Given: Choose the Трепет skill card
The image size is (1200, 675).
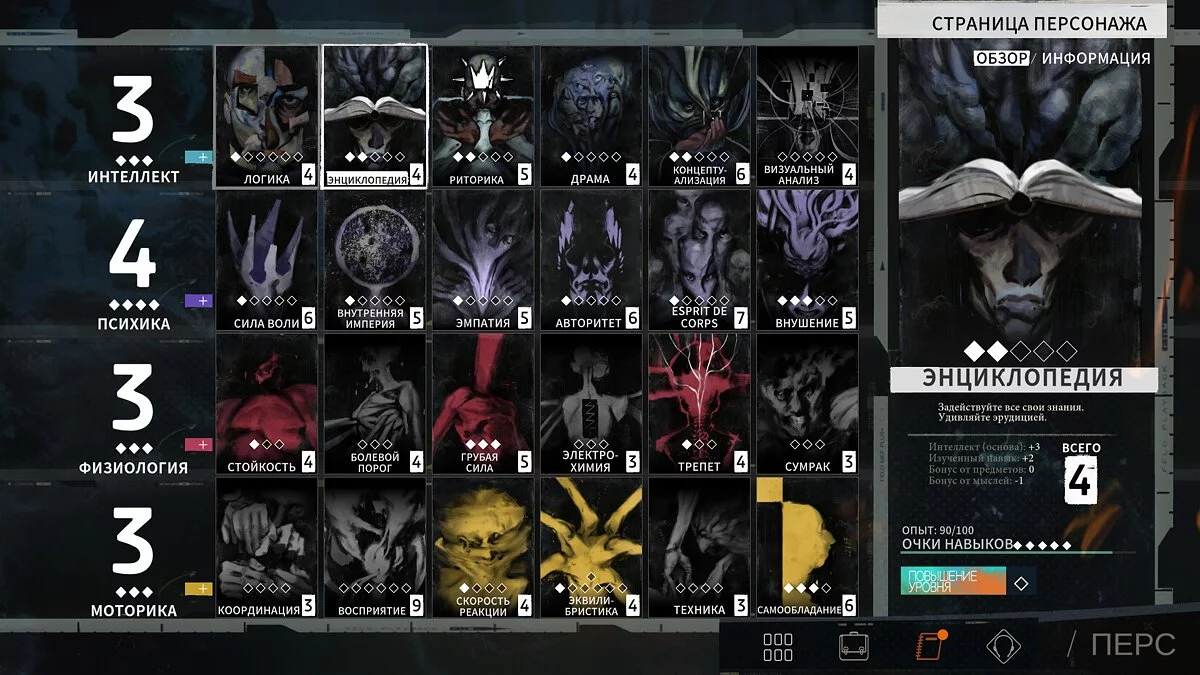Looking at the screenshot, I should 699,404.
